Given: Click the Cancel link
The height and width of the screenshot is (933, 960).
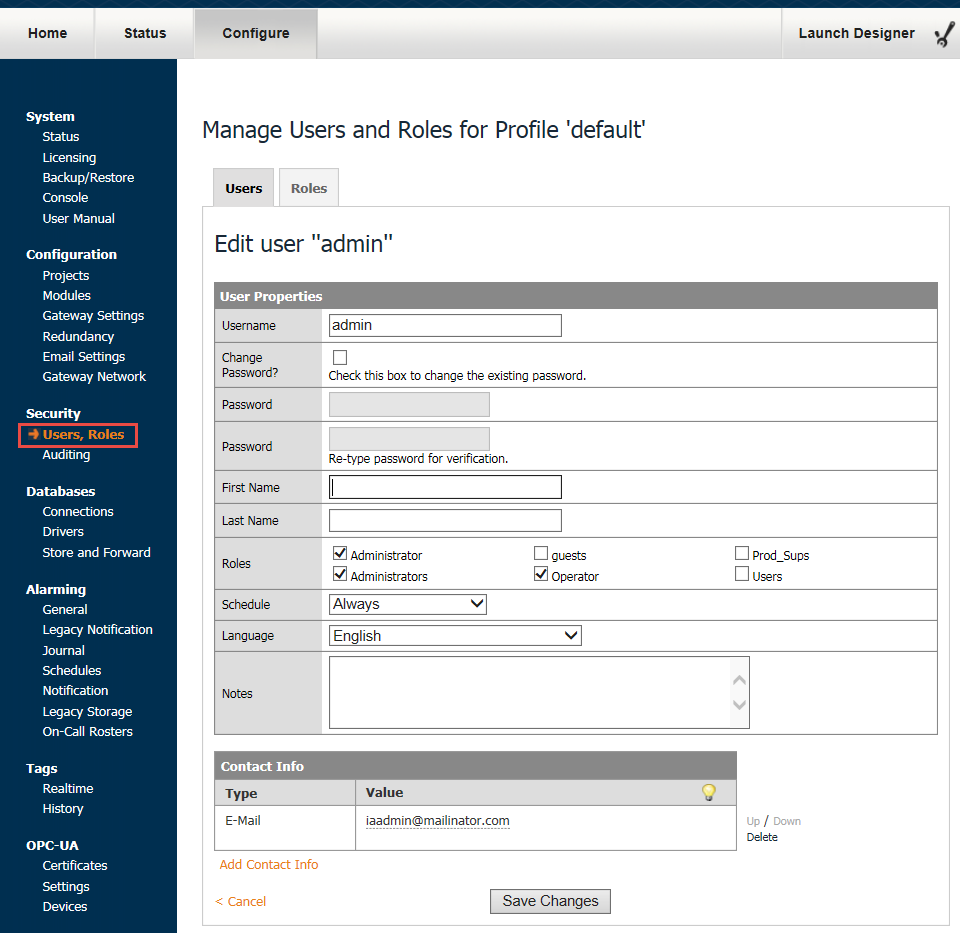Looking at the screenshot, I should [x=240, y=901].
